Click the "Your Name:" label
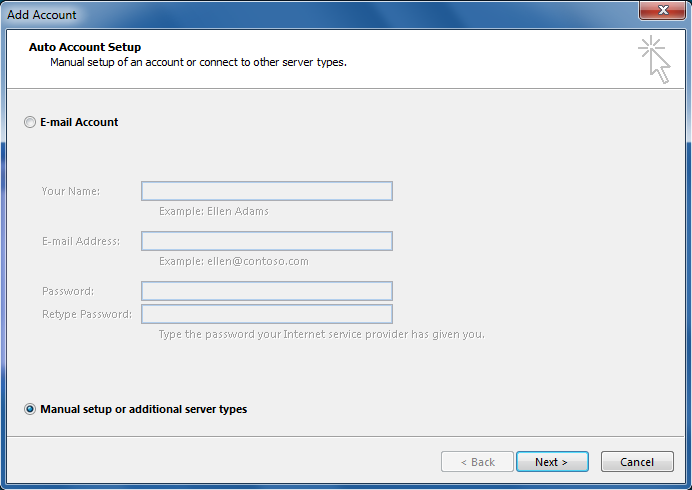The image size is (692, 490). (x=71, y=191)
